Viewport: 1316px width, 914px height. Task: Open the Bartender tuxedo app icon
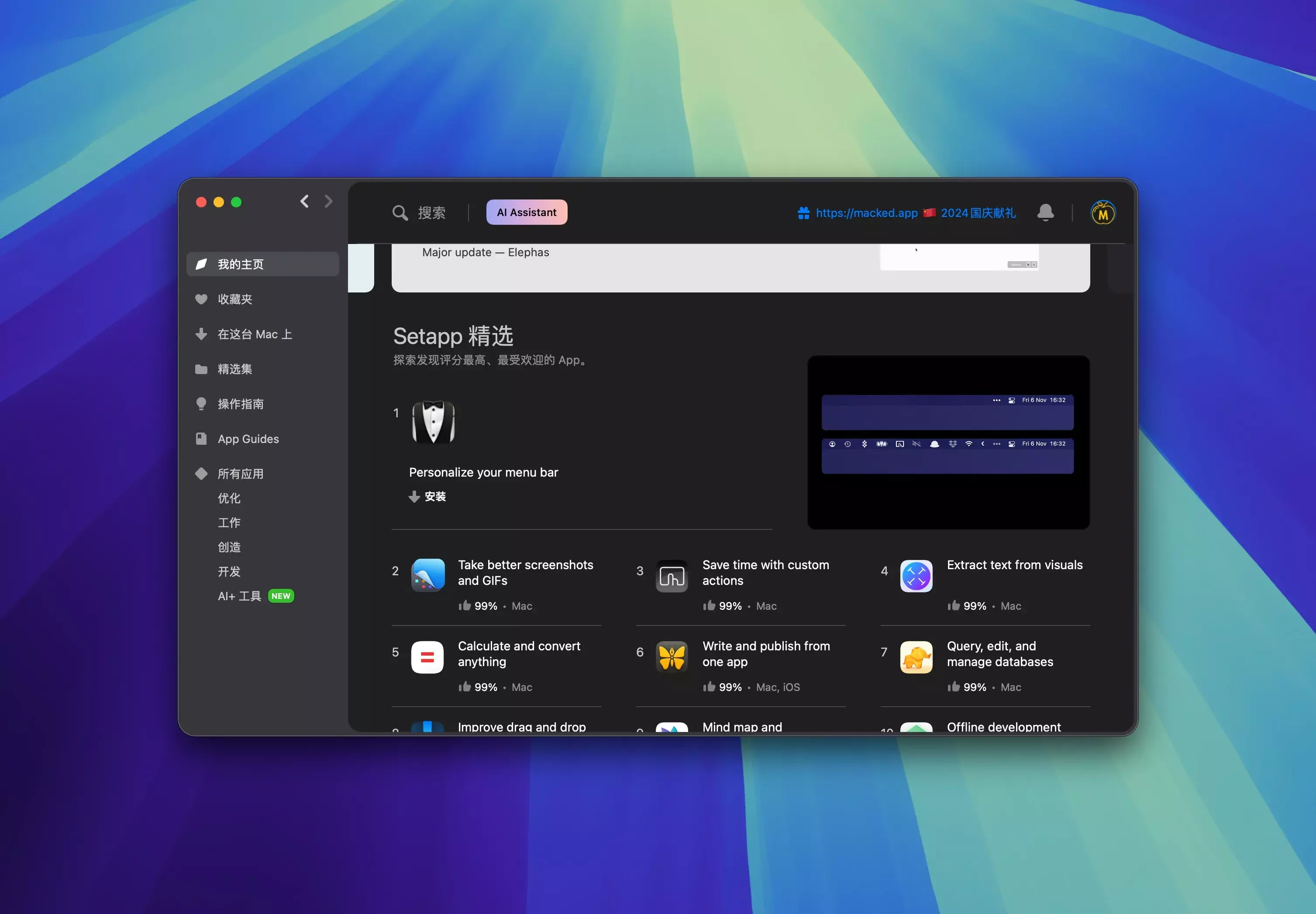click(433, 422)
